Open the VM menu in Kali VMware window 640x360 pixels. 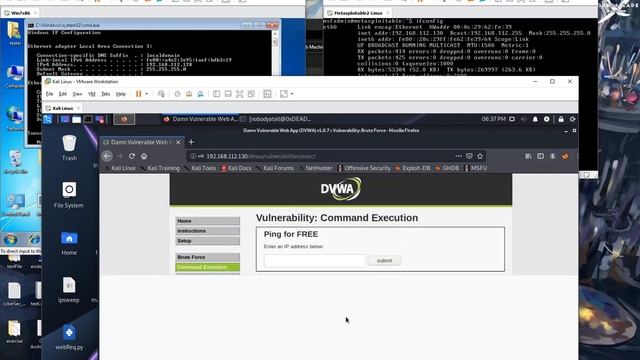pos(92,94)
